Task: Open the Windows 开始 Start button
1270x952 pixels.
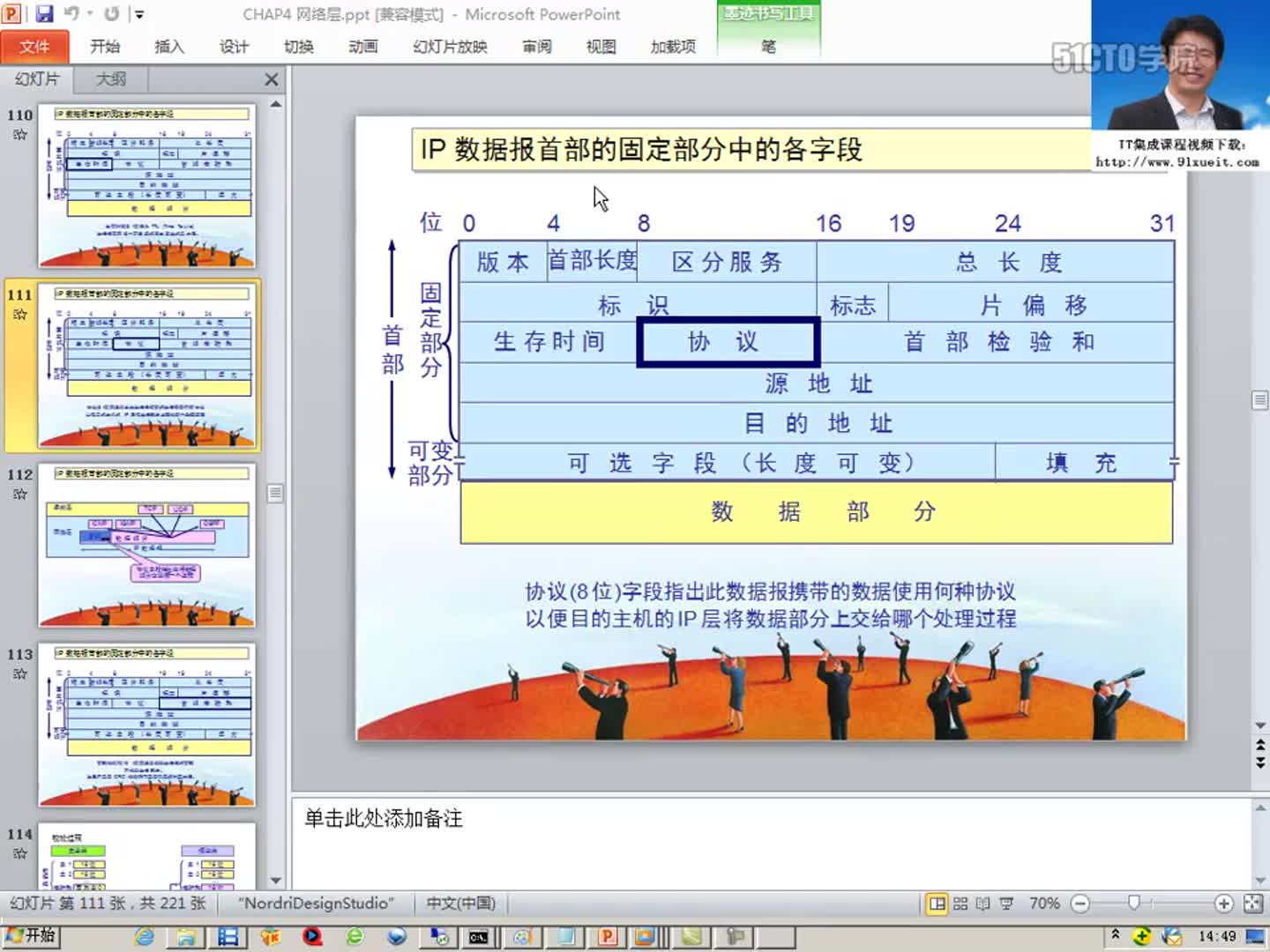Action: click(x=31, y=935)
